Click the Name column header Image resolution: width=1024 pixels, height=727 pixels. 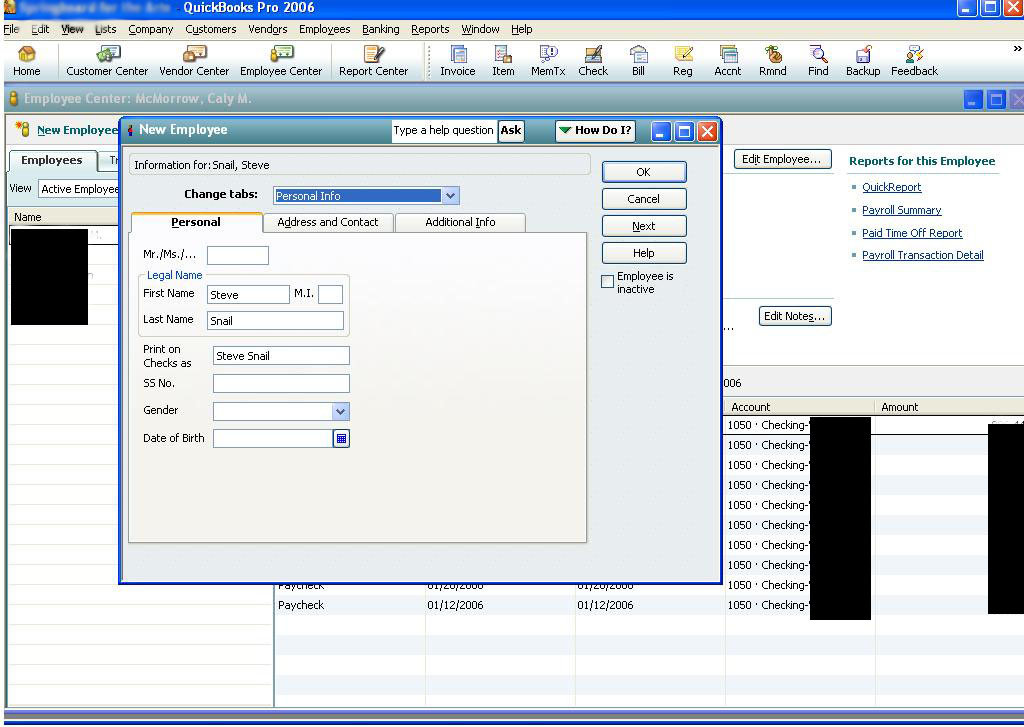(x=64, y=218)
